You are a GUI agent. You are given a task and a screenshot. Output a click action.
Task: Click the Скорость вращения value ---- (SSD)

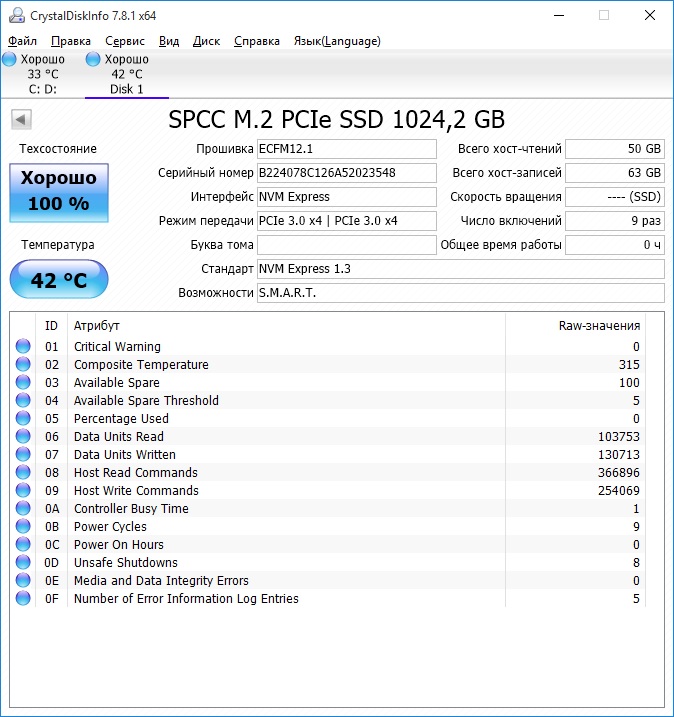click(615, 197)
